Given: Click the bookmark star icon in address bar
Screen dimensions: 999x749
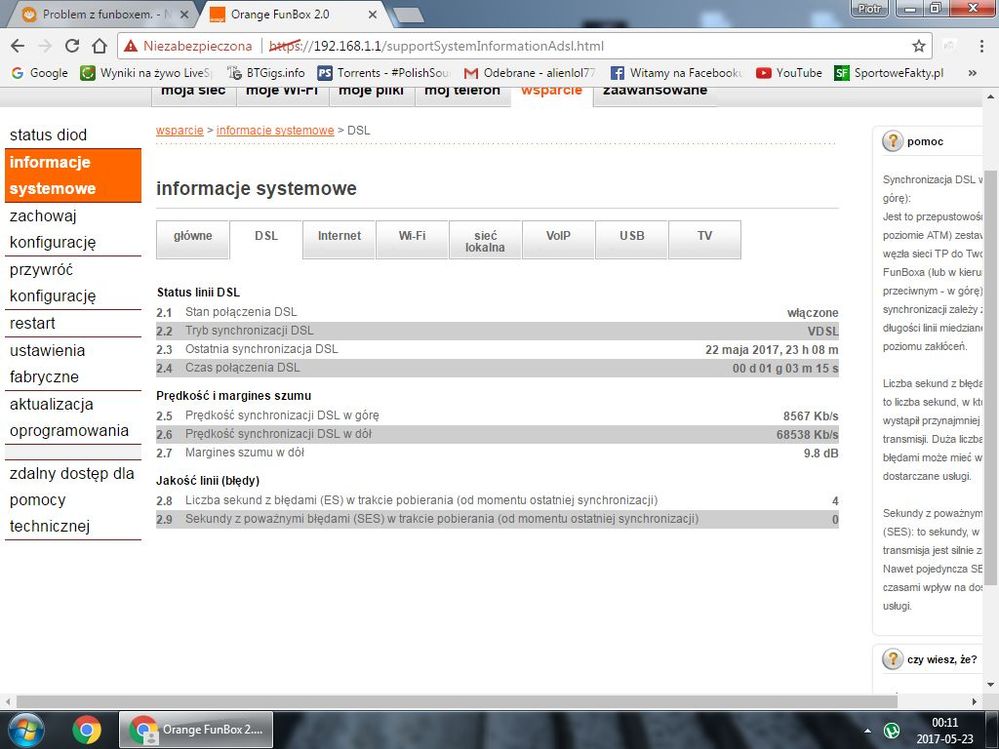Looking at the screenshot, I should click(x=918, y=46).
